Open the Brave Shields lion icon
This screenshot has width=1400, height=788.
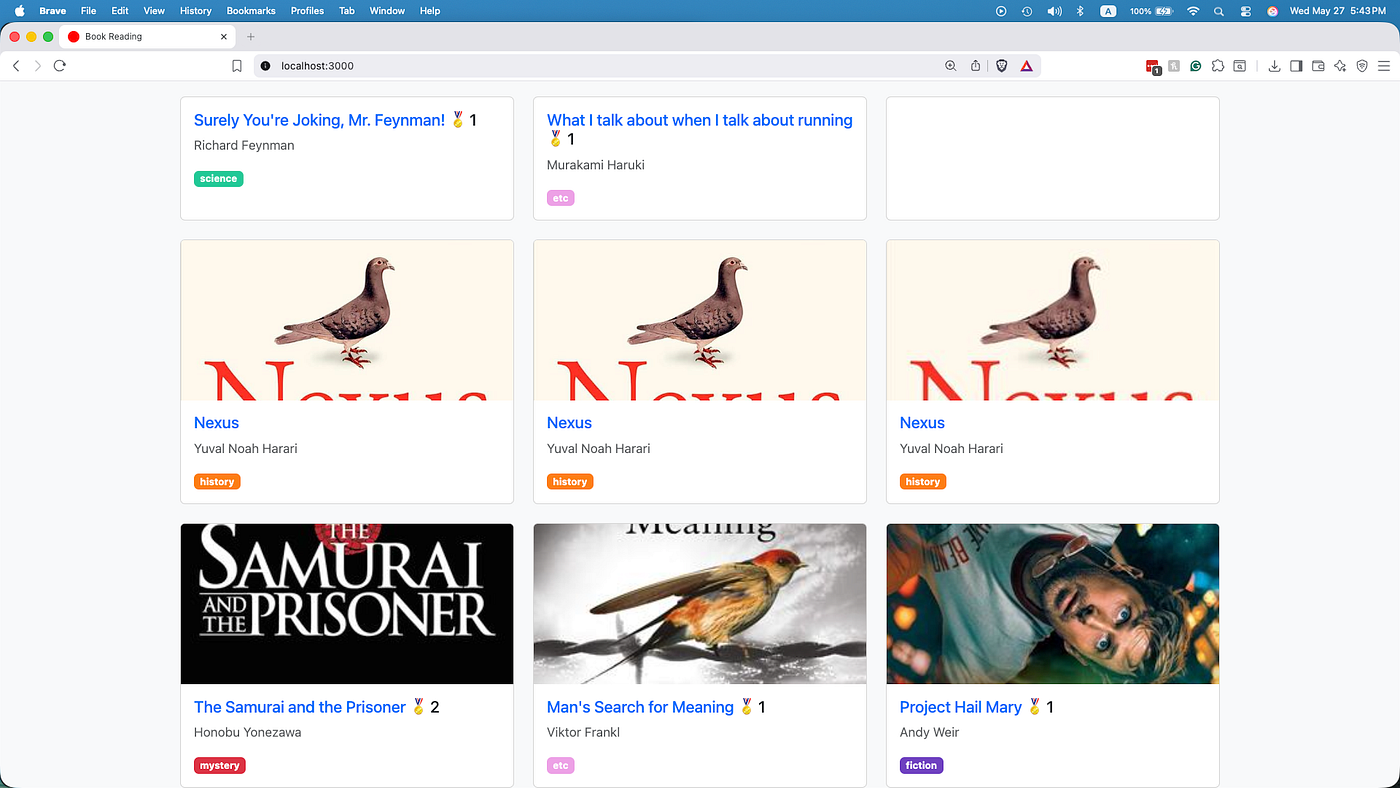(x=1001, y=66)
